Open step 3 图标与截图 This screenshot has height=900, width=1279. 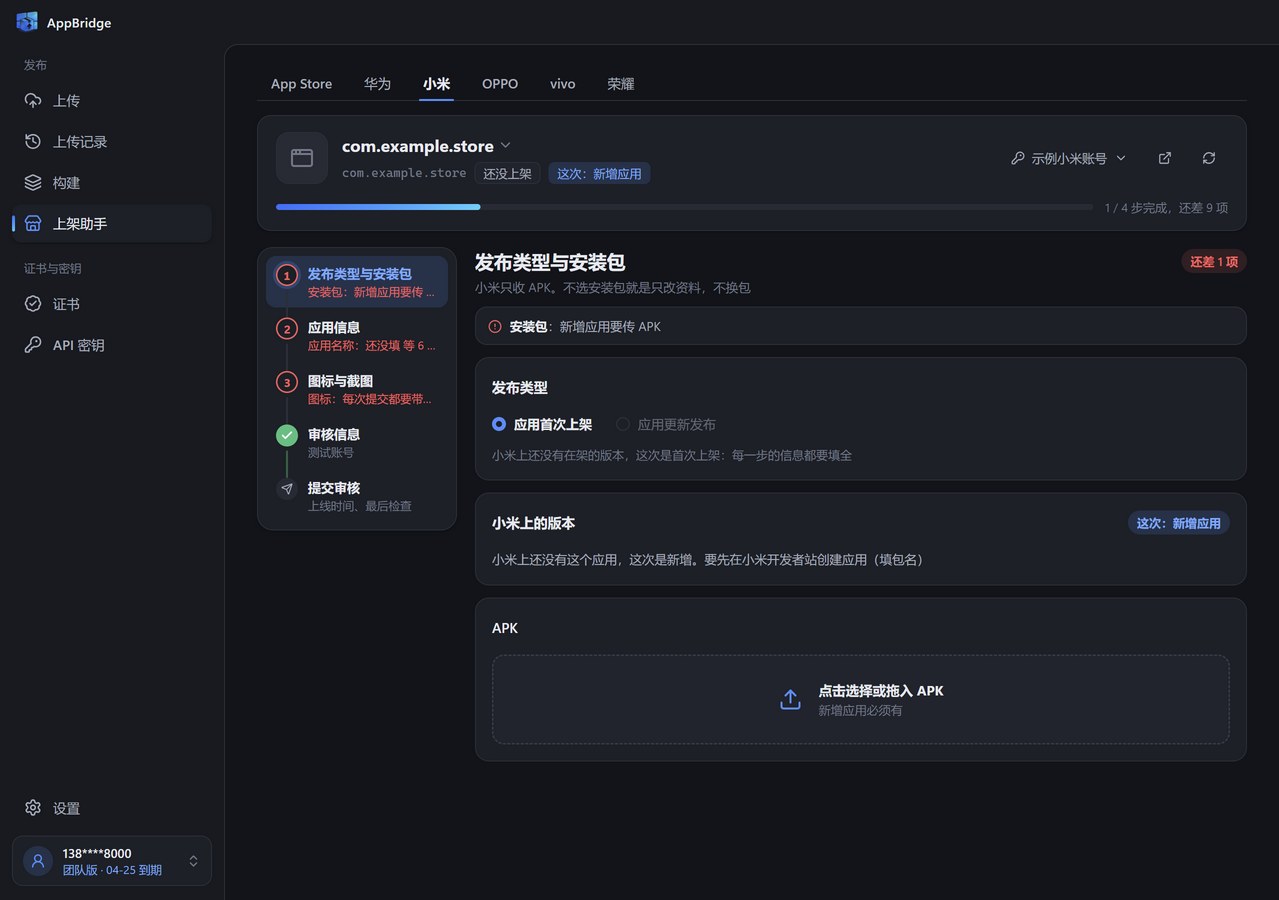coord(357,389)
